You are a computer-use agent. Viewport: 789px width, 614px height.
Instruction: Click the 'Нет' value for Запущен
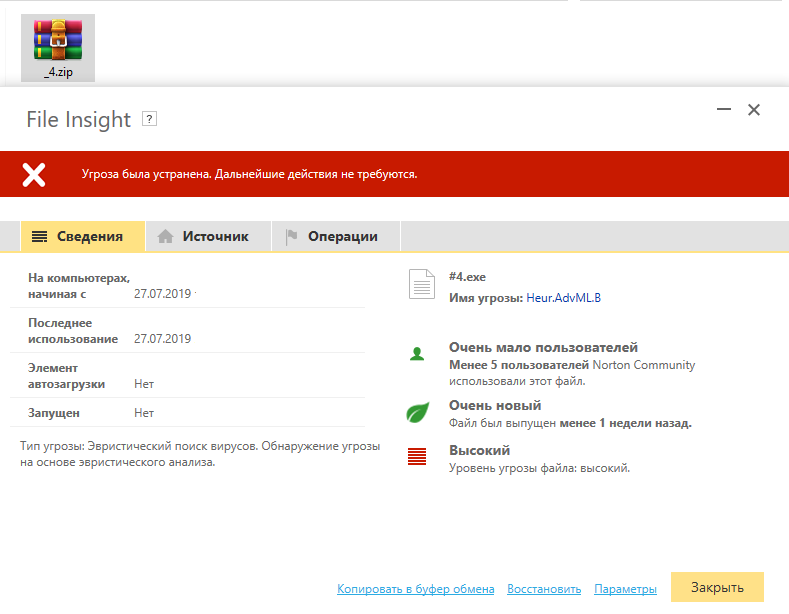click(x=144, y=413)
